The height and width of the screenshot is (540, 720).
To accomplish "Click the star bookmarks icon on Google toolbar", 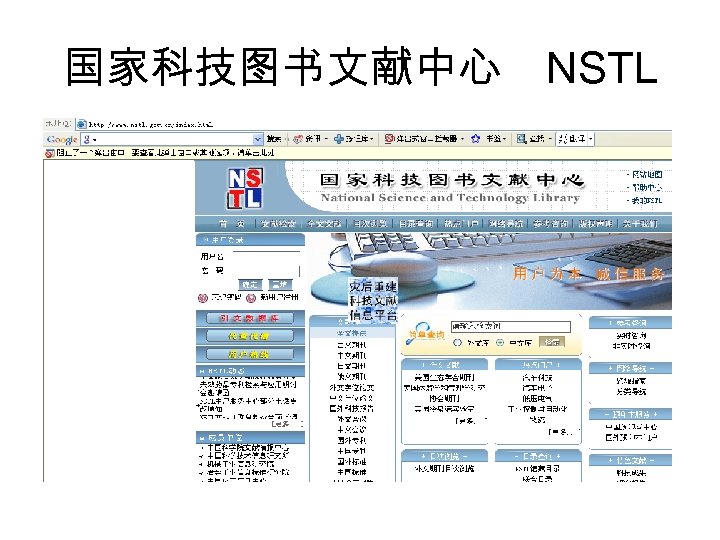I will (x=476, y=139).
